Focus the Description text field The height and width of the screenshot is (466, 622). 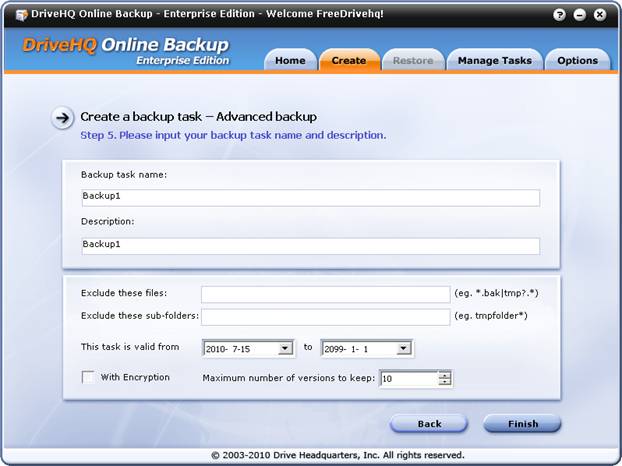point(310,246)
